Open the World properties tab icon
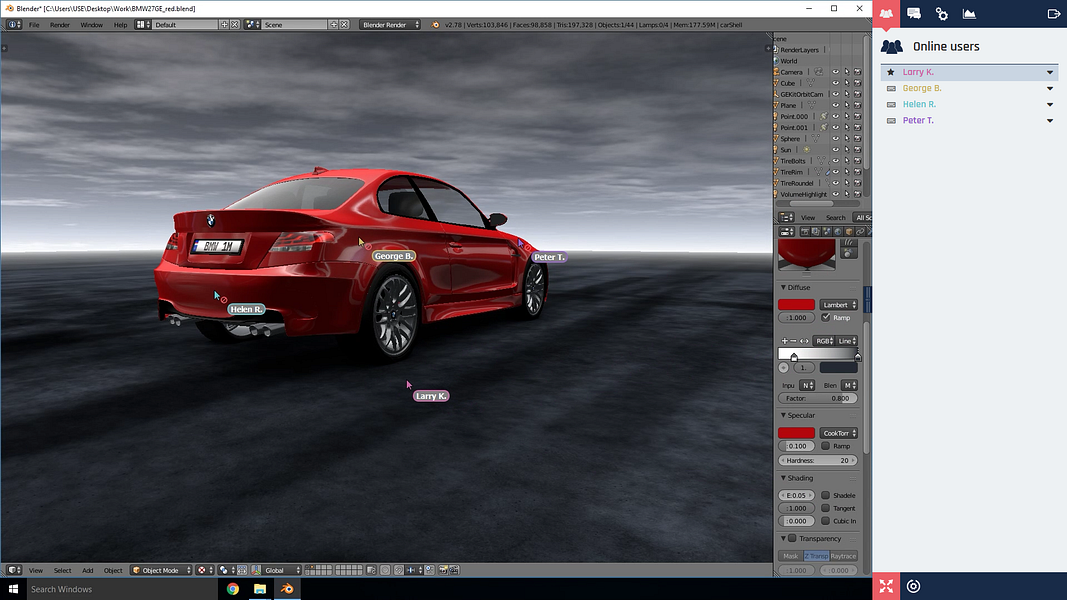The image size is (1067, 600). 838,232
